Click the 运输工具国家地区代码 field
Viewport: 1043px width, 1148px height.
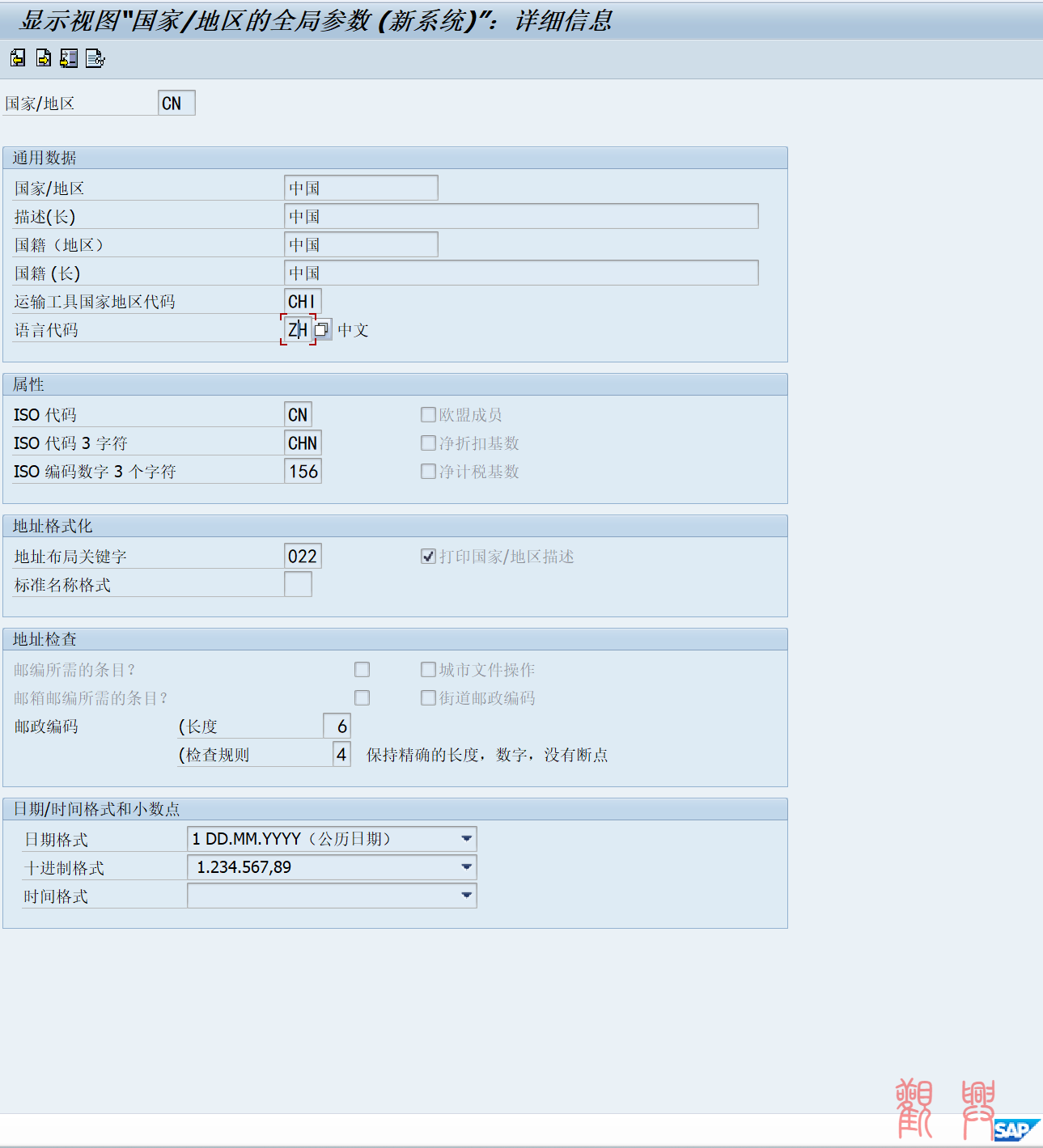point(303,301)
